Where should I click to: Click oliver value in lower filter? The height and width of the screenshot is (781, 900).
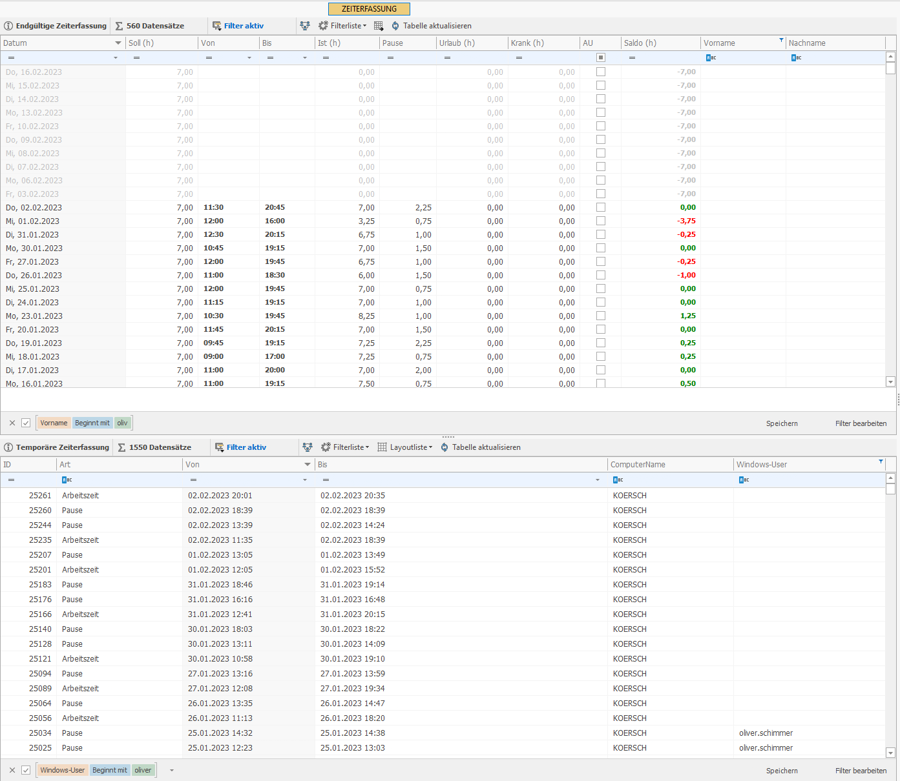point(143,770)
